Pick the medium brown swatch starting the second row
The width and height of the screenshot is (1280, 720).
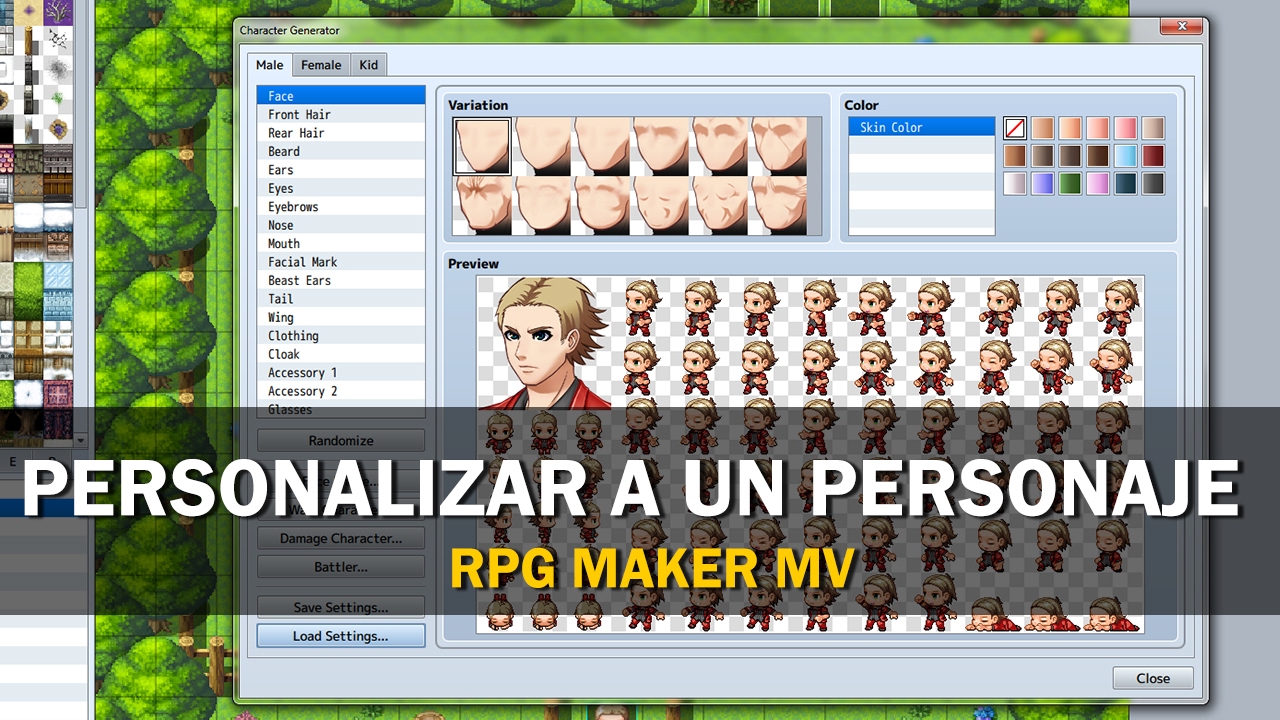coord(1015,156)
